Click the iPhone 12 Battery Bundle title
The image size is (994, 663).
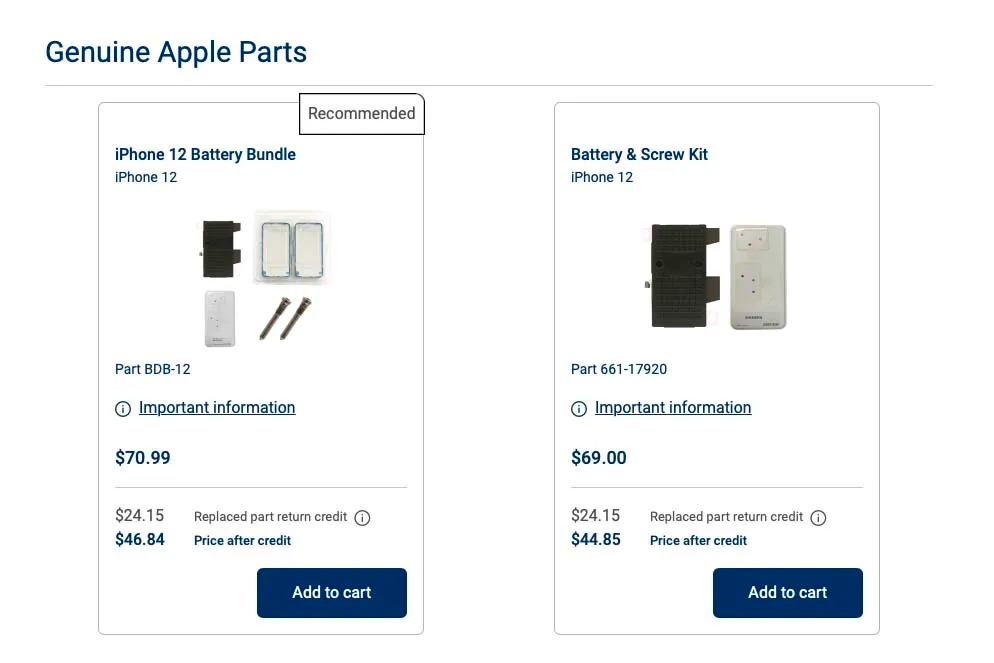click(205, 154)
